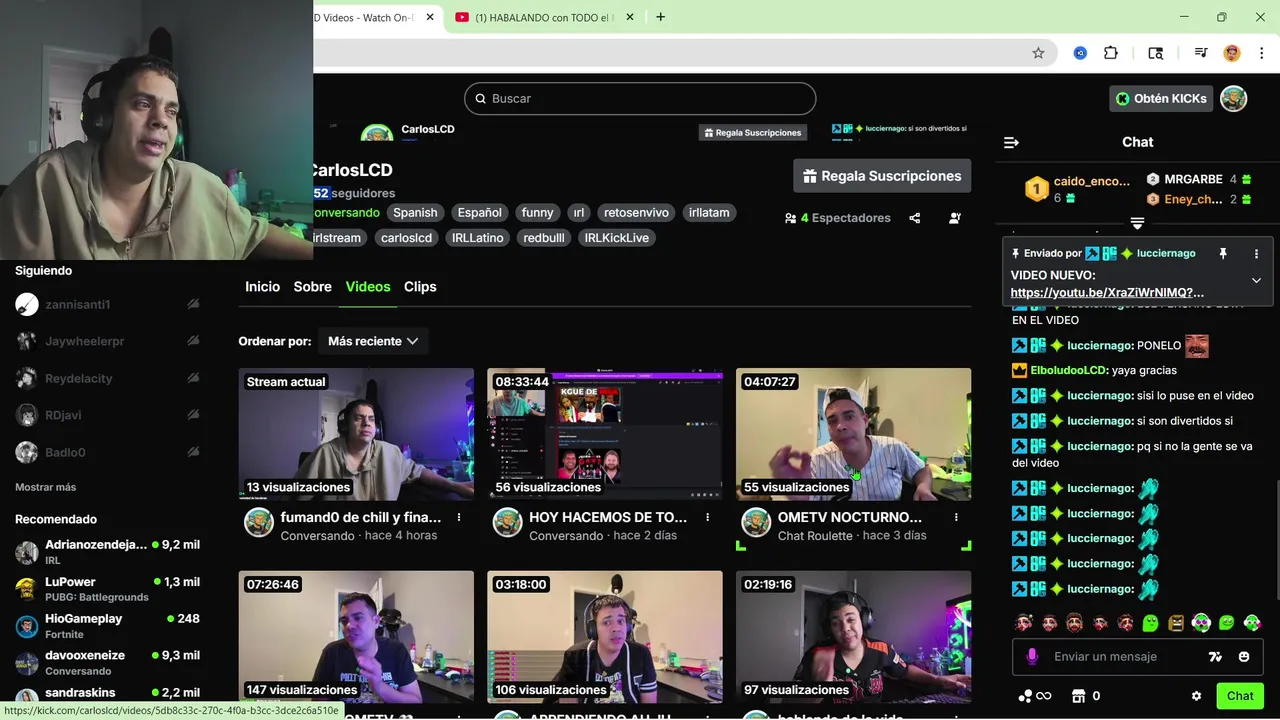Open recommended channel LuPower
This screenshot has height=720, width=1280.
pyautogui.click(x=108, y=589)
